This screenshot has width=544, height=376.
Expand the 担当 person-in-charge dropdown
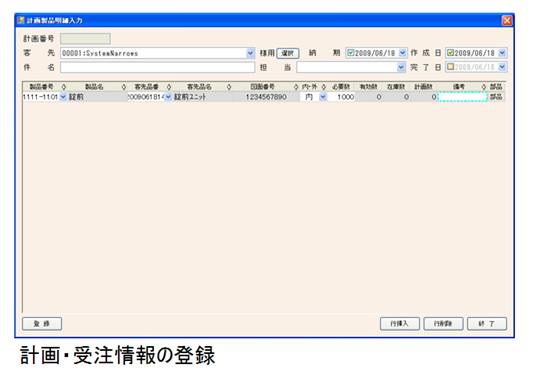click(x=401, y=67)
